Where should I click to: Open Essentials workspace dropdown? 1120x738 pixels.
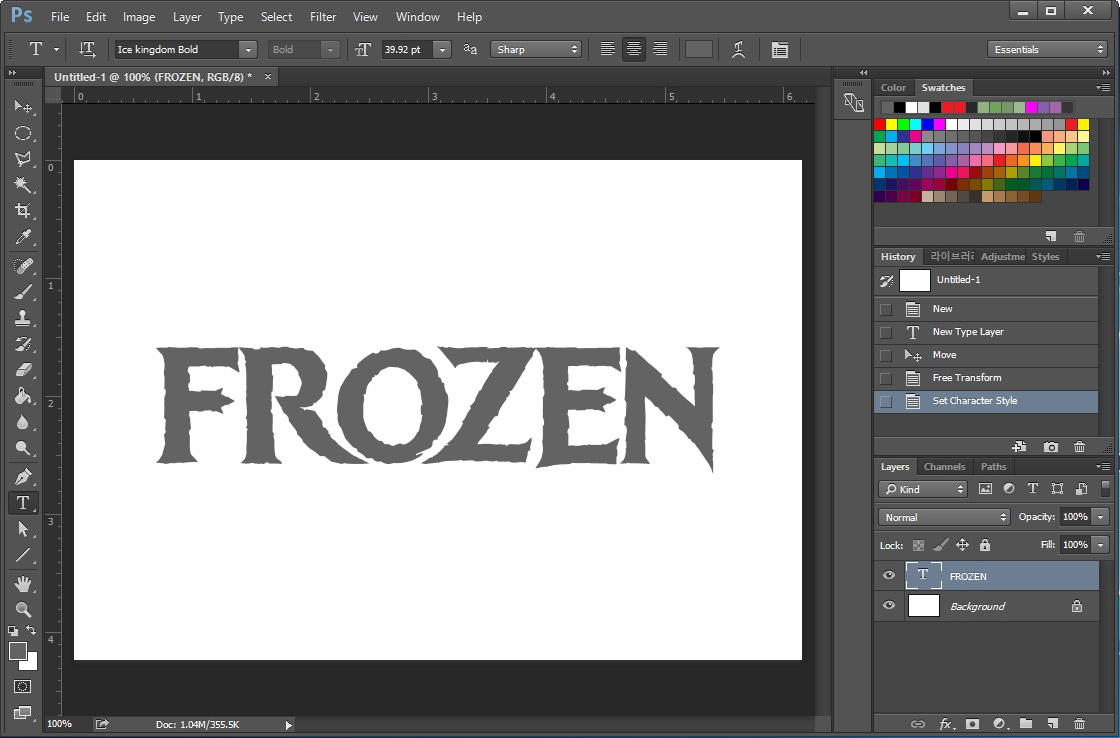click(1047, 49)
